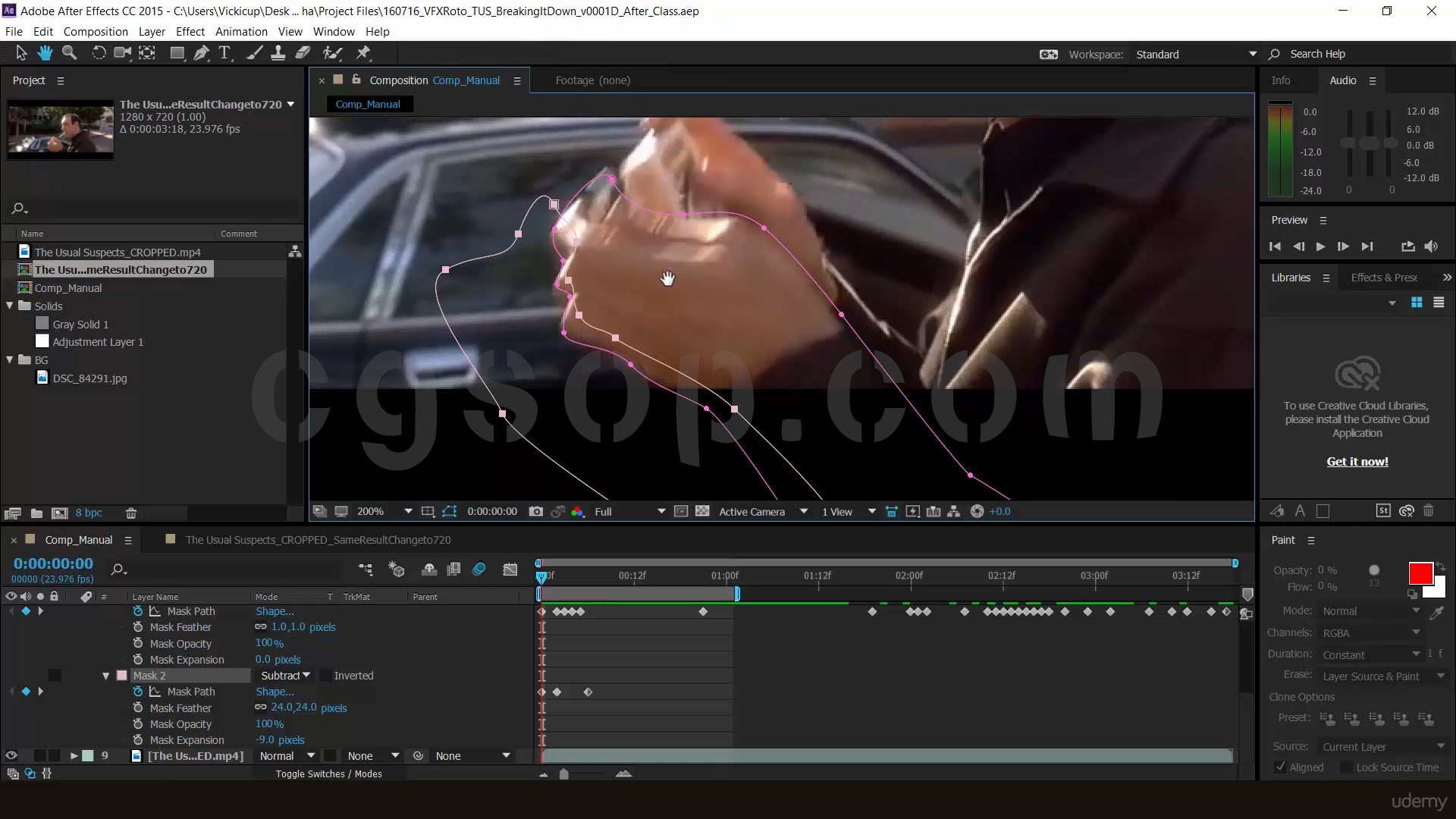Hide layer 9 using its eye icon
1456x819 pixels.
click(x=11, y=756)
